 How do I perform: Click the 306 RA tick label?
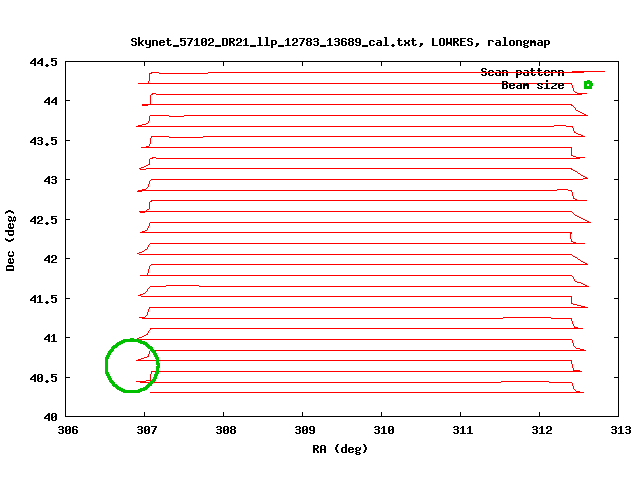pos(68,430)
